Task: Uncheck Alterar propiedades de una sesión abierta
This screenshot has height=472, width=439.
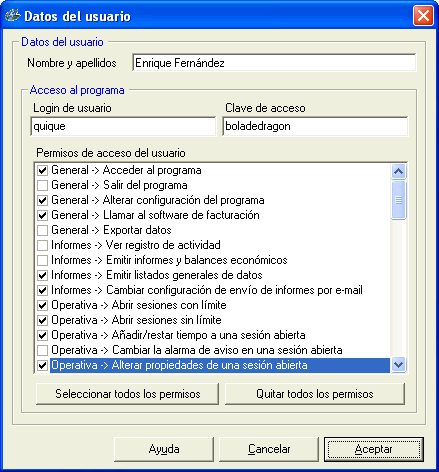Action: point(42,365)
